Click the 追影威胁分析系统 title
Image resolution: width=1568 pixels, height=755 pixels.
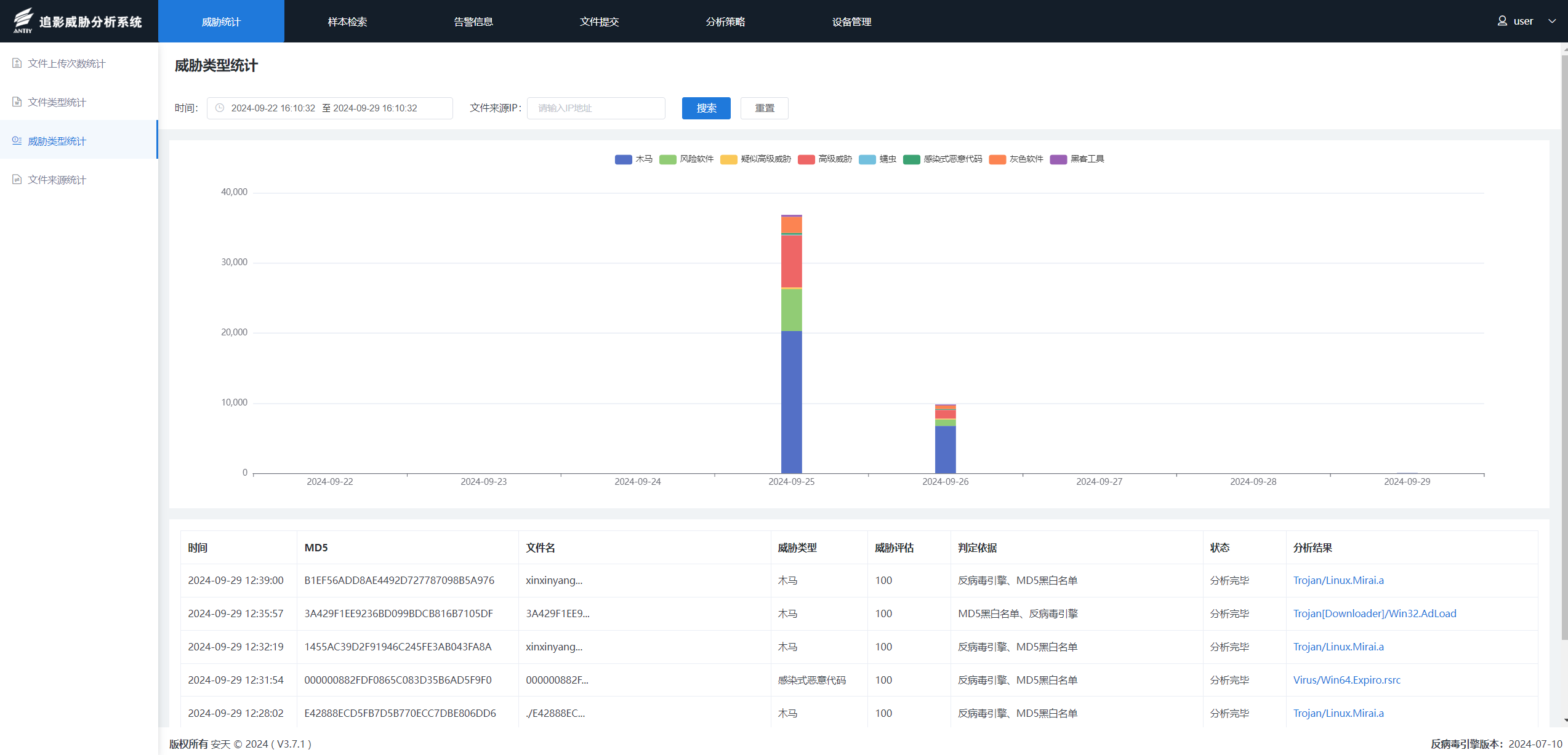(x=90, y=22)
